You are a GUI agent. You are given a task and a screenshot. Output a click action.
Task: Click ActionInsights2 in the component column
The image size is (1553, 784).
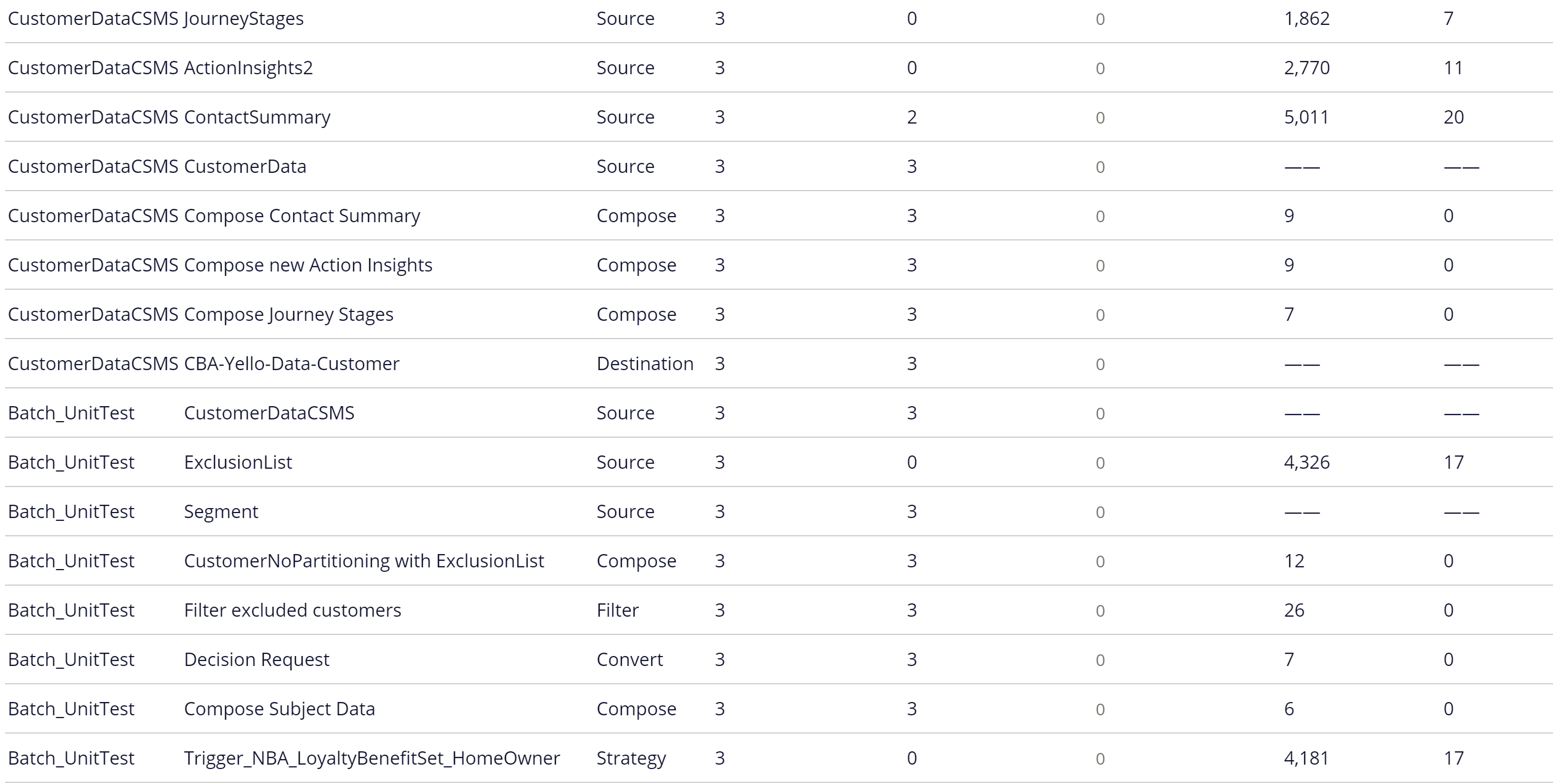(248, 68)
